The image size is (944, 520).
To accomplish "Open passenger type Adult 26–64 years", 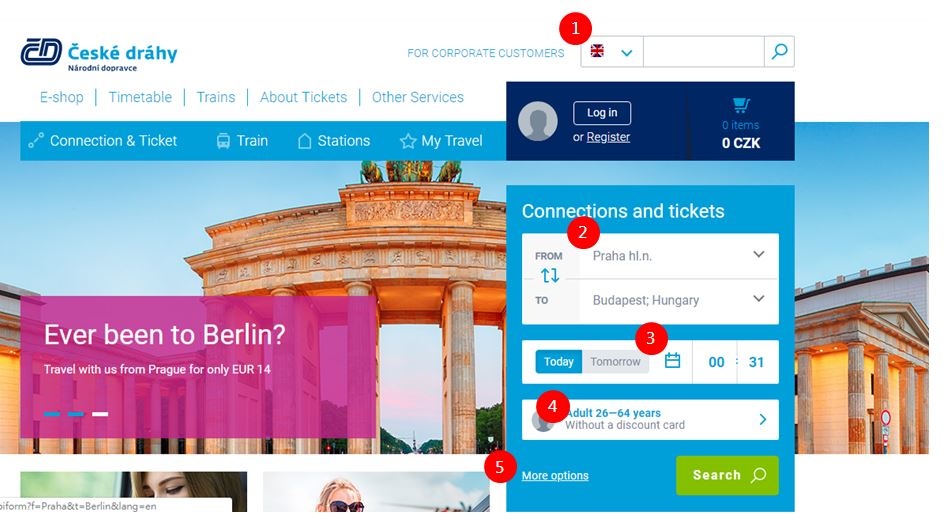I will click(650, 419).
